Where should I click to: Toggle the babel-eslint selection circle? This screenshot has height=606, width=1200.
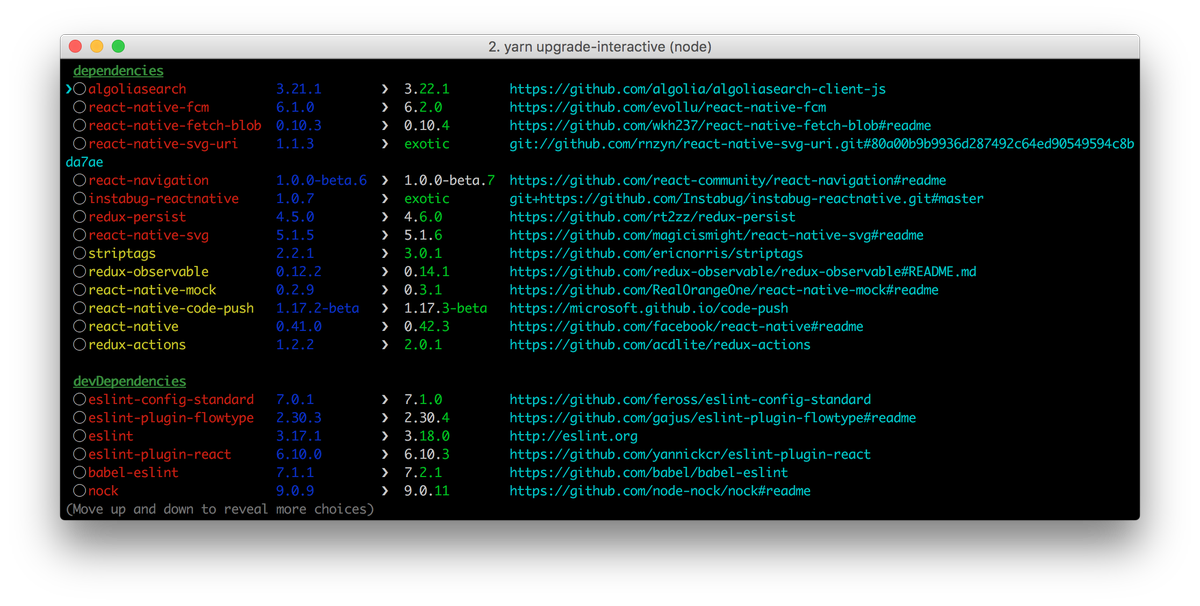[80, 472]
